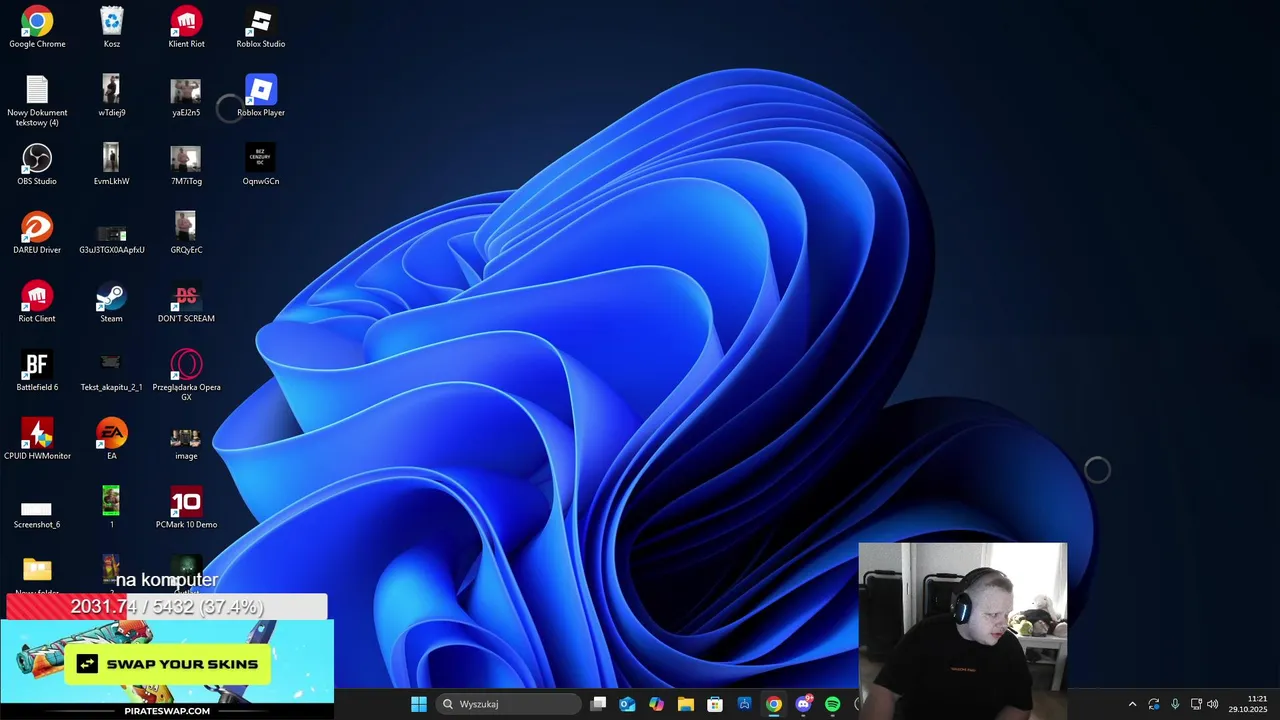Open the network status tray icon
This screenshot has width=1280, height=720.
click(x=1196, y=704)
